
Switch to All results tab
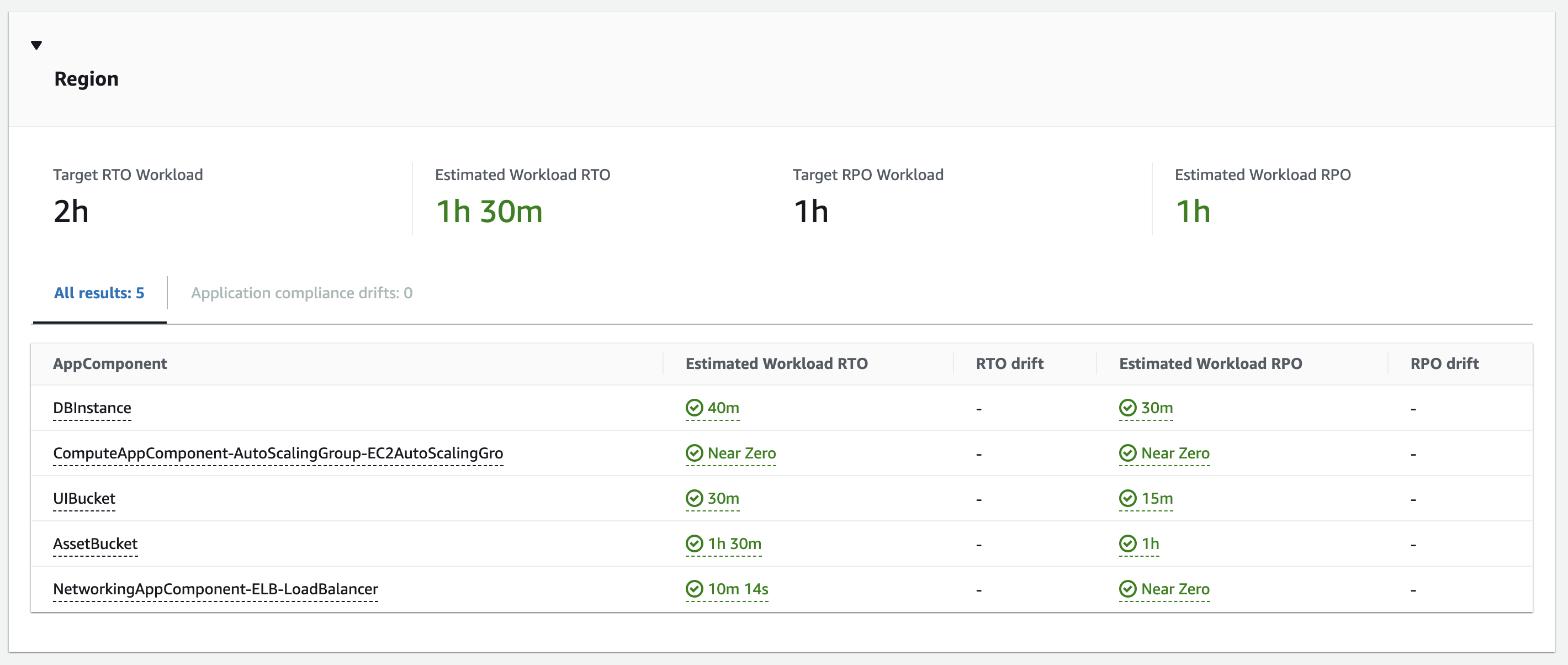coord(99,293)
